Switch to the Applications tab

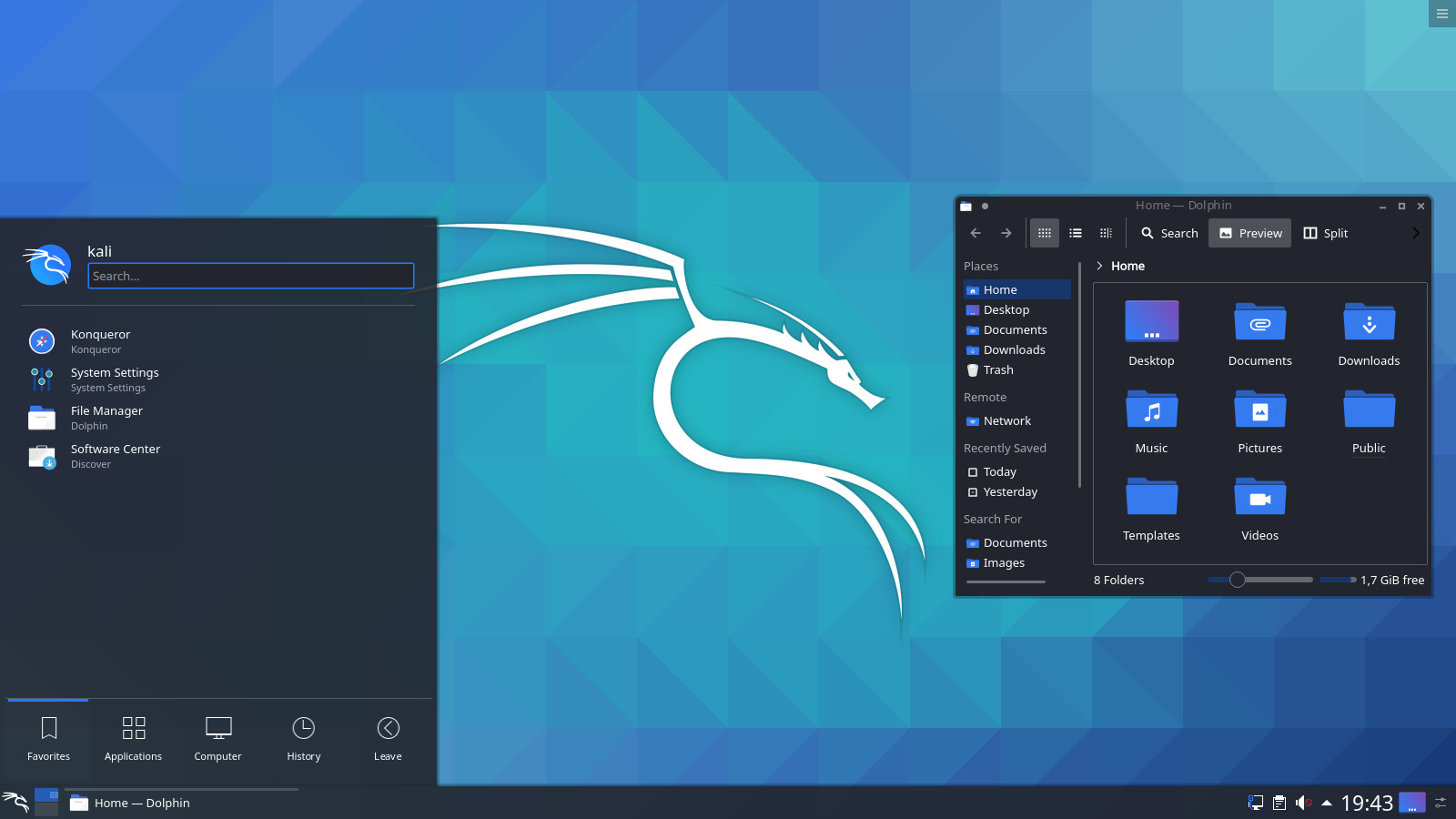click(x=133, y=738)
